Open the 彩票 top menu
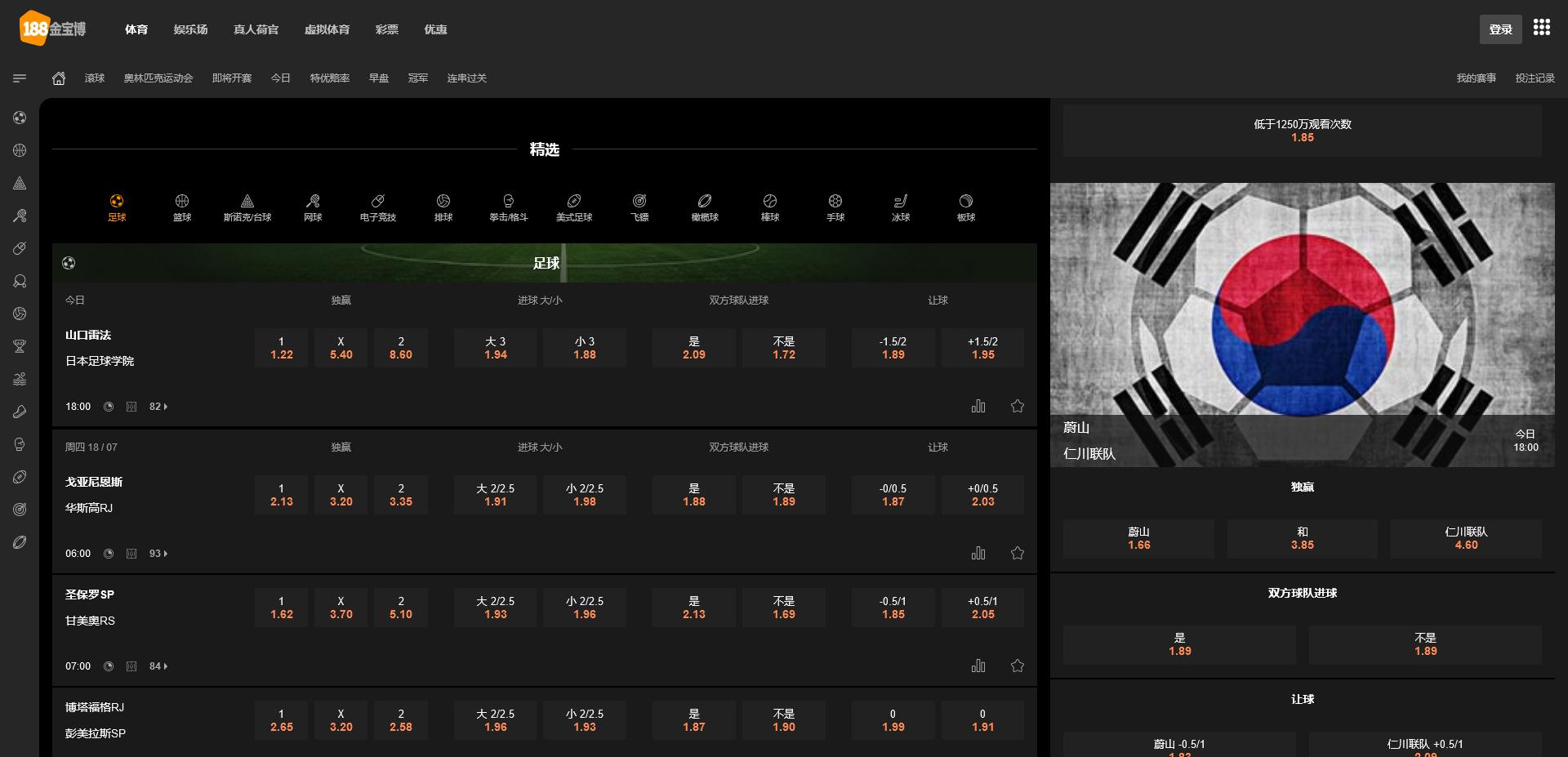The width and height of the screenshot is (1568, 757). (x=387, y=29)
